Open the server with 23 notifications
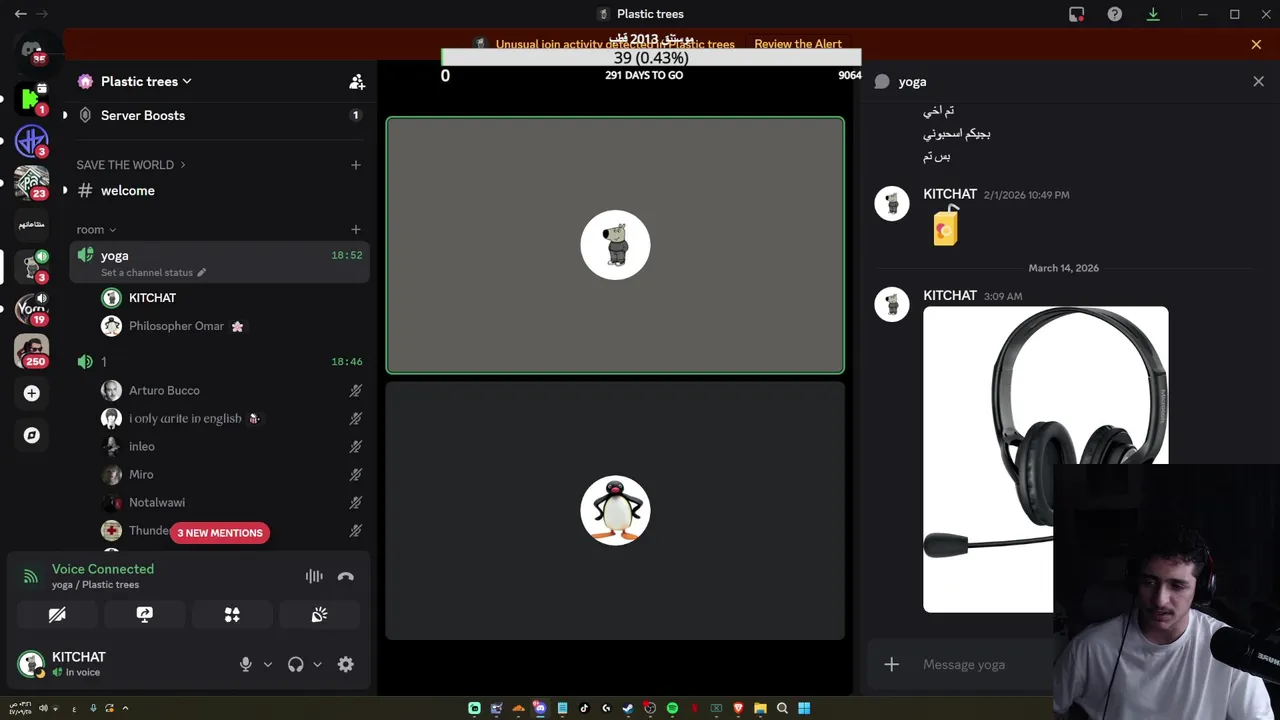This screenshot has height=720, width=1280. tap(31, 182)
